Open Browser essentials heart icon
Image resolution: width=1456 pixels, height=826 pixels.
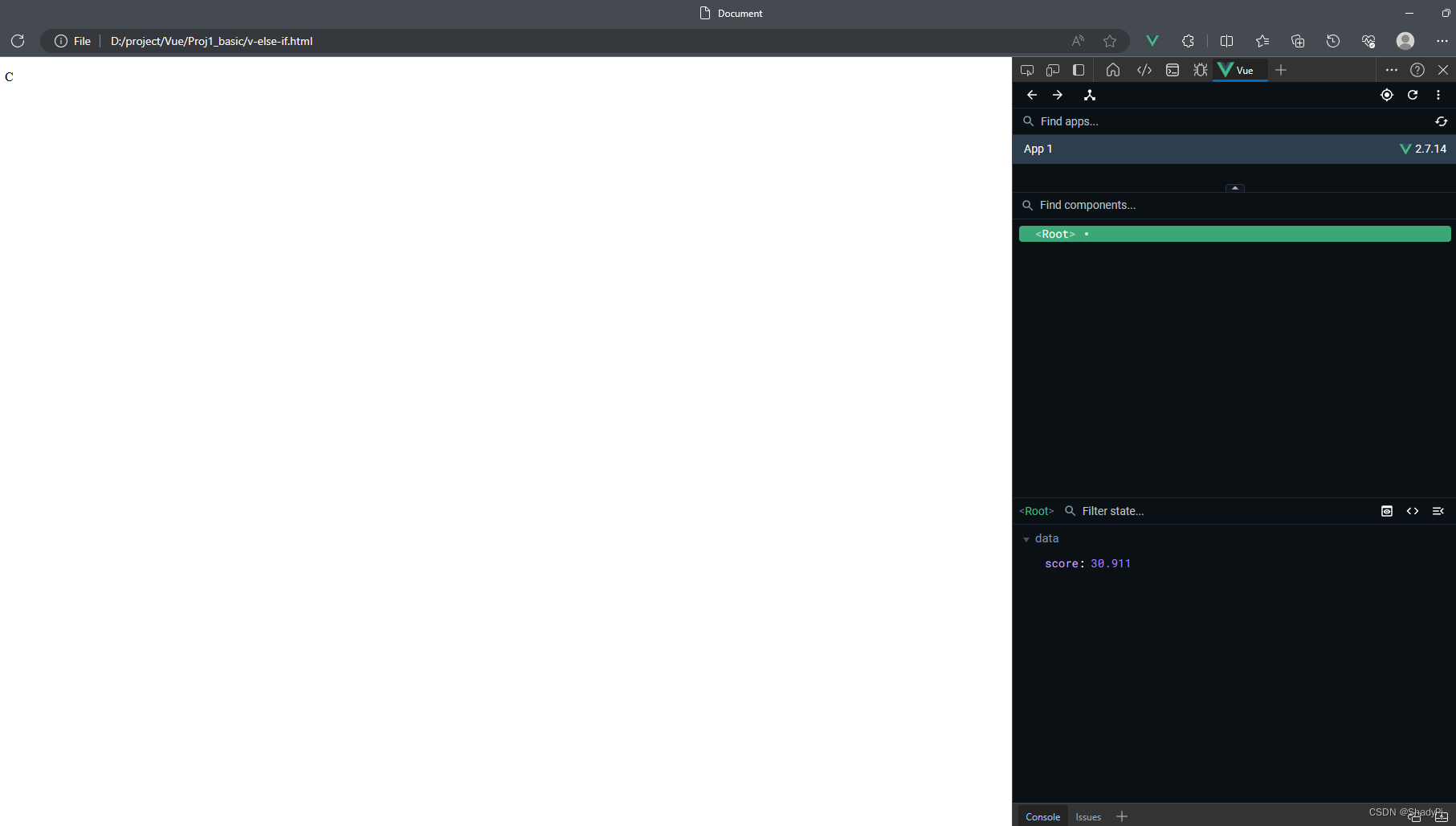1368,41
